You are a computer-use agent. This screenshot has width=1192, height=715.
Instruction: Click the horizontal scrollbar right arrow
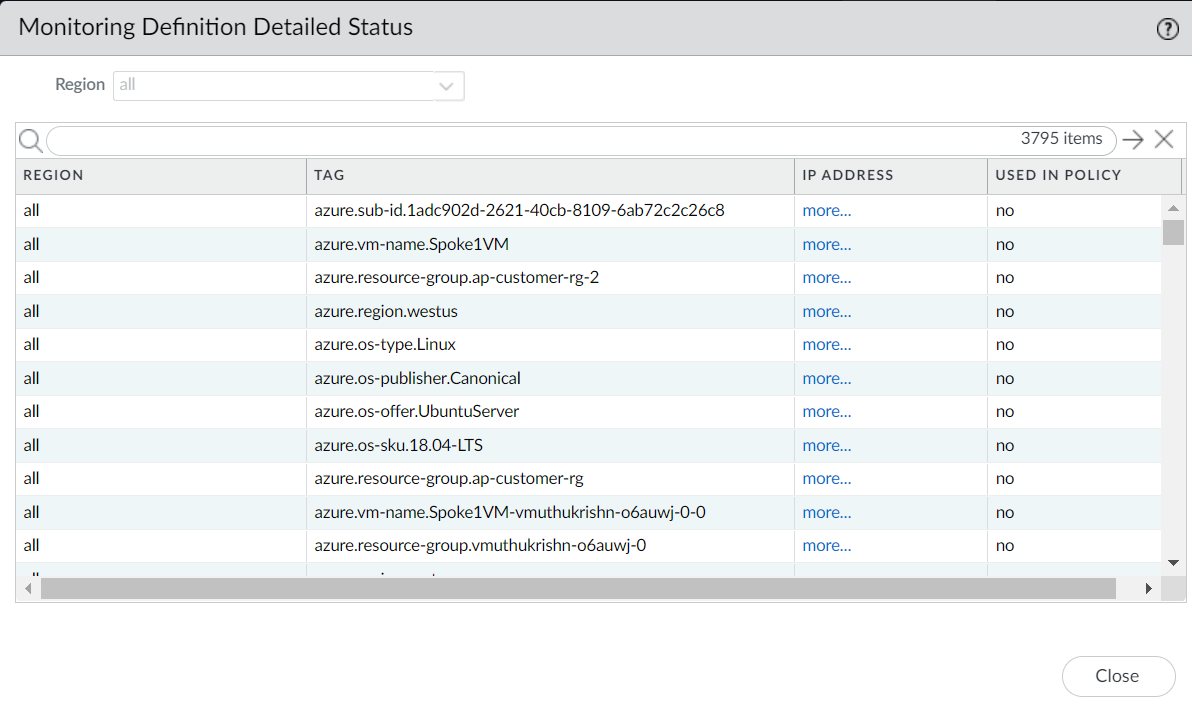pos(1148,589)
